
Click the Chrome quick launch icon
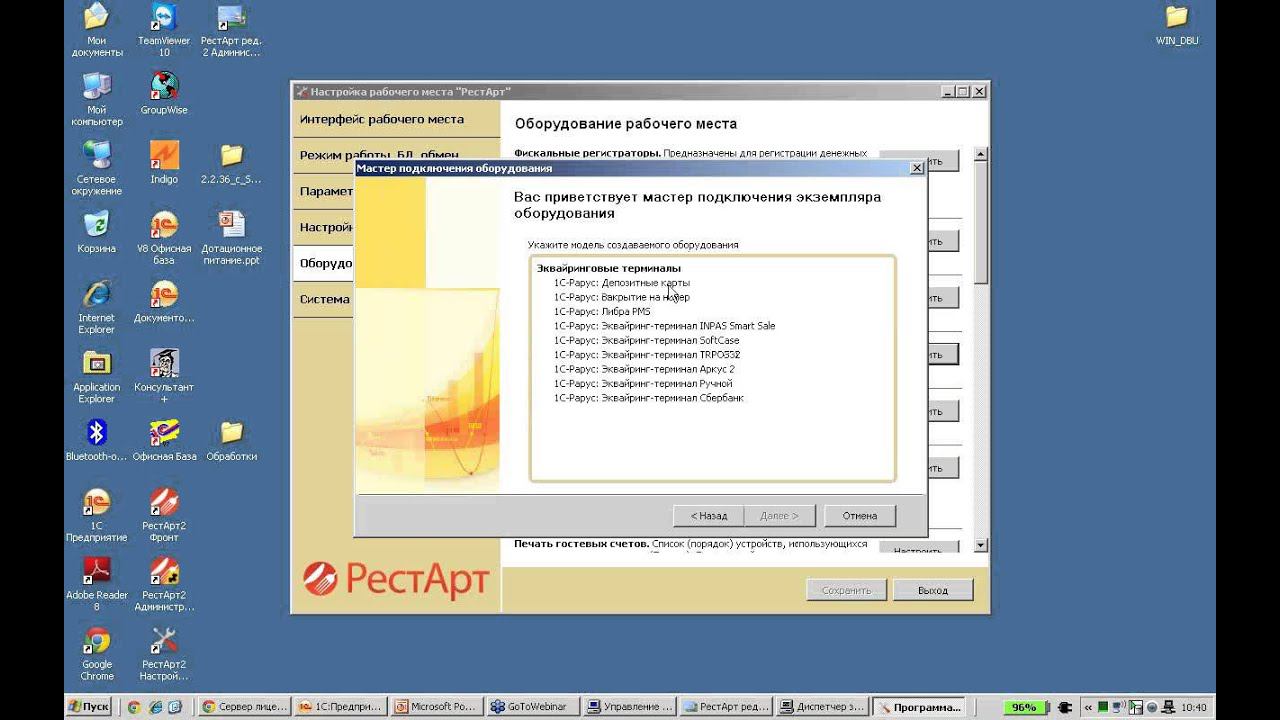133,707
